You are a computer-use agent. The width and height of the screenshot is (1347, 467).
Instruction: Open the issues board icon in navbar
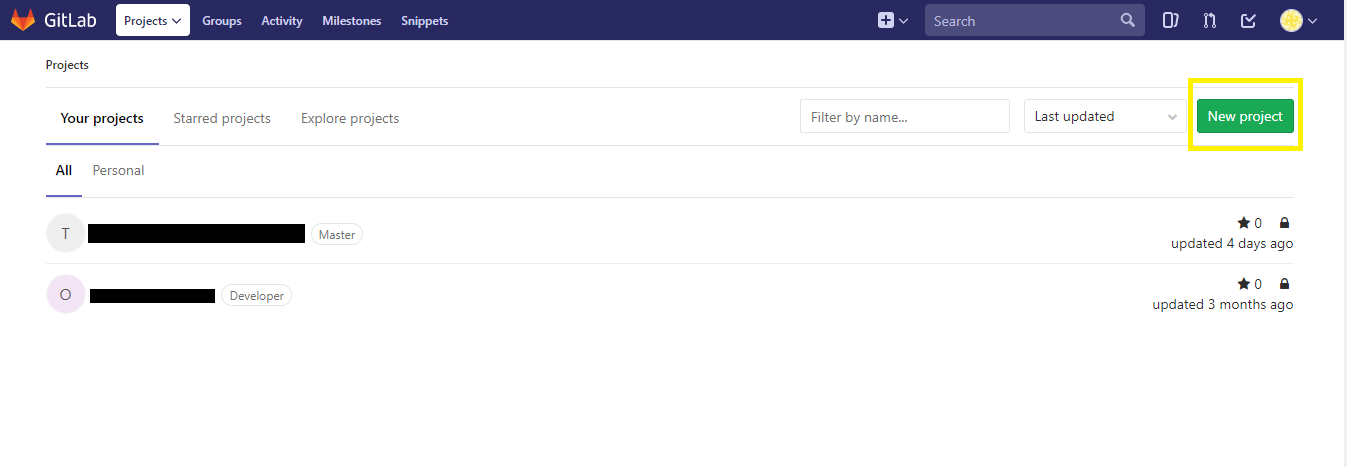tap(1170, 20)
